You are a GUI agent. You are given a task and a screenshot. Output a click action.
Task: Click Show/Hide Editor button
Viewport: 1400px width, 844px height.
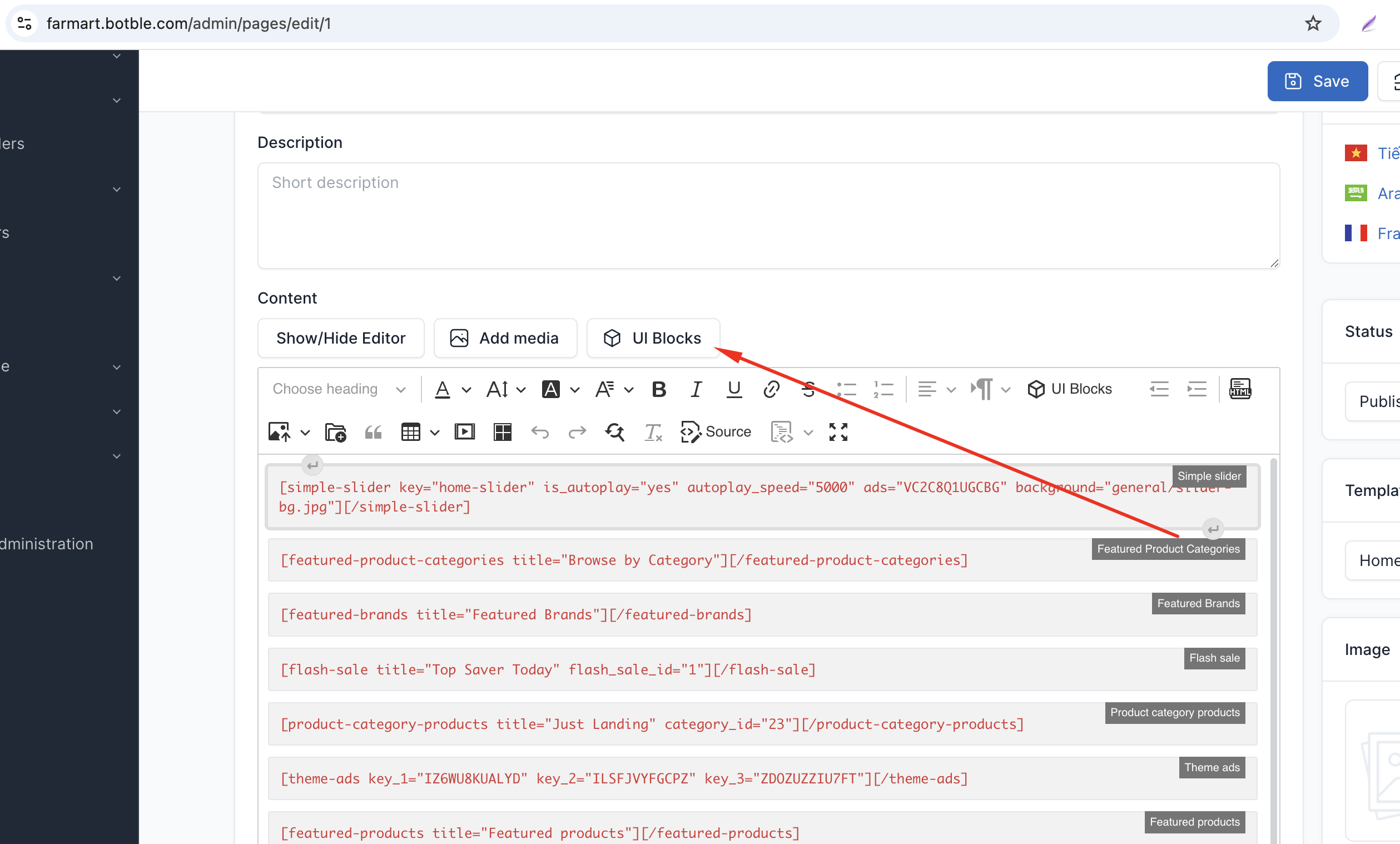click(x=341, y=338)
